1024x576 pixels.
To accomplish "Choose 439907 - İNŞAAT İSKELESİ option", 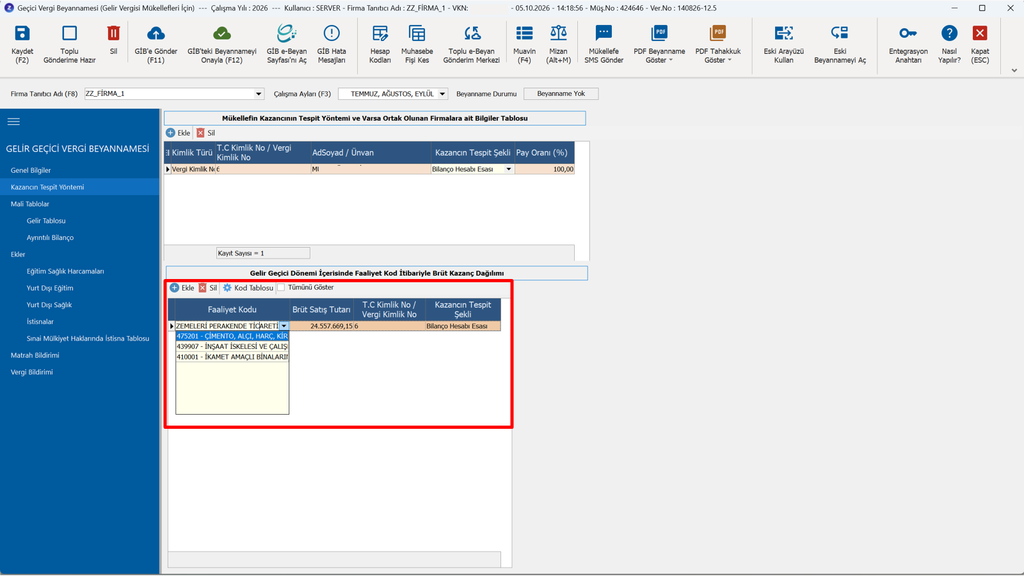I will pos(232,346).
